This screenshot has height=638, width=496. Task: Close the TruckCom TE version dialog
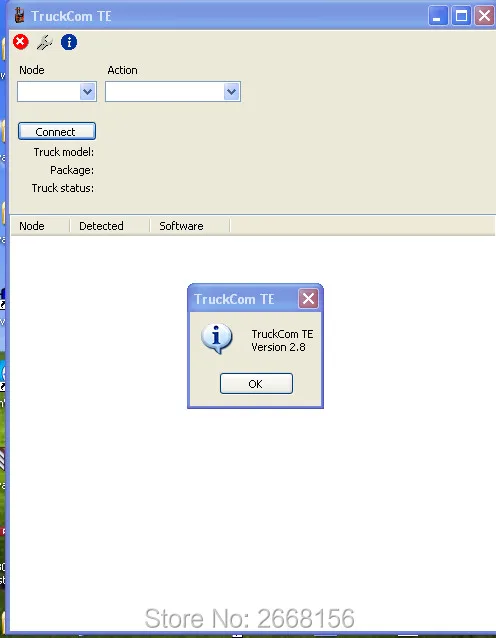[x=308, y=299]
